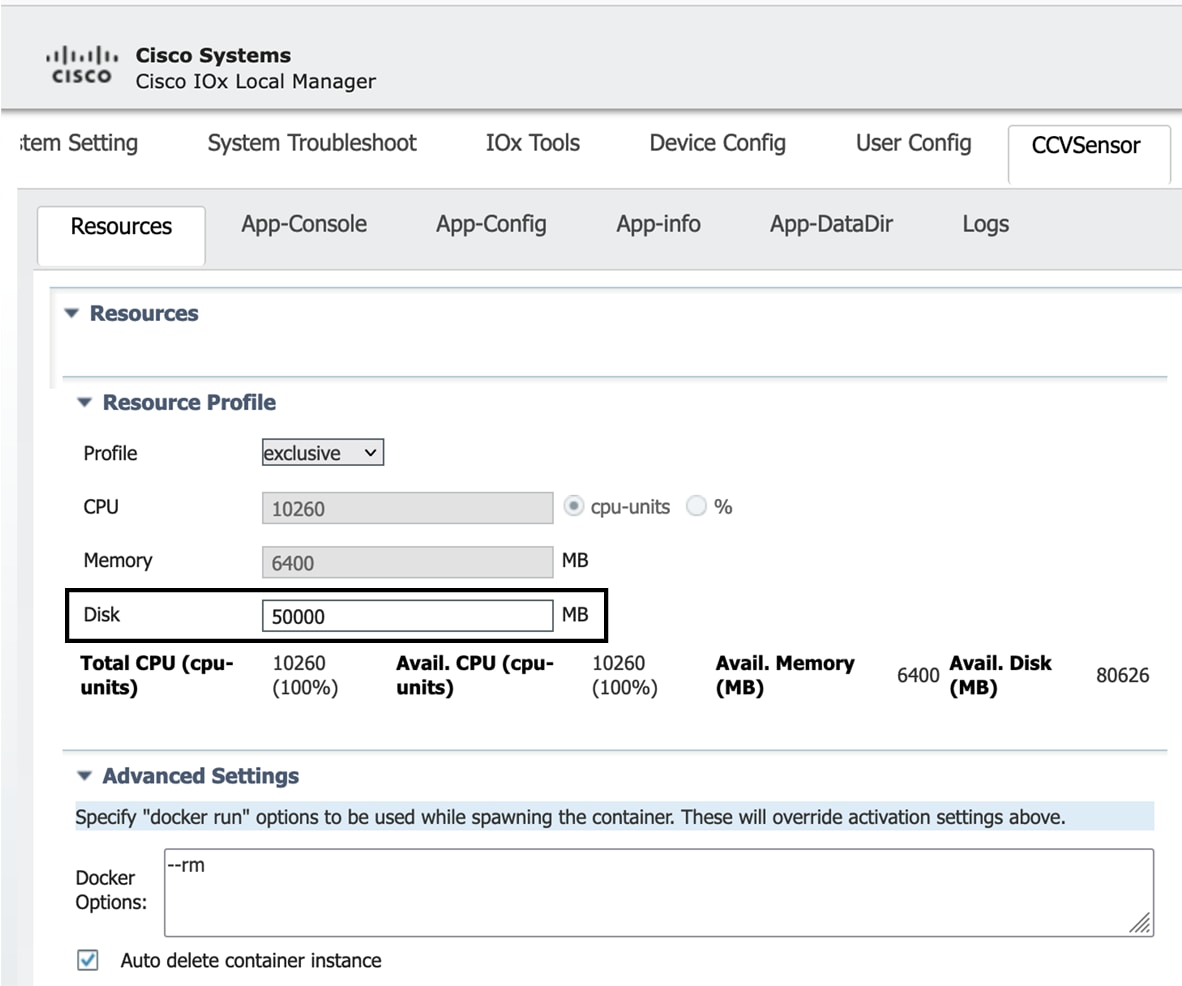Select the % radio button for CPU
Viewport: 1182px width, 986px height.
(x=696, y=506)
